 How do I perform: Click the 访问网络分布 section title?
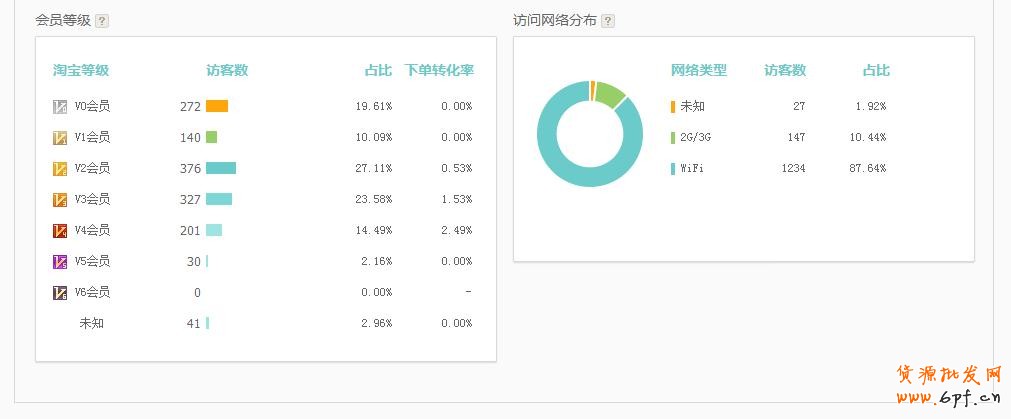(x=555, y=21)
